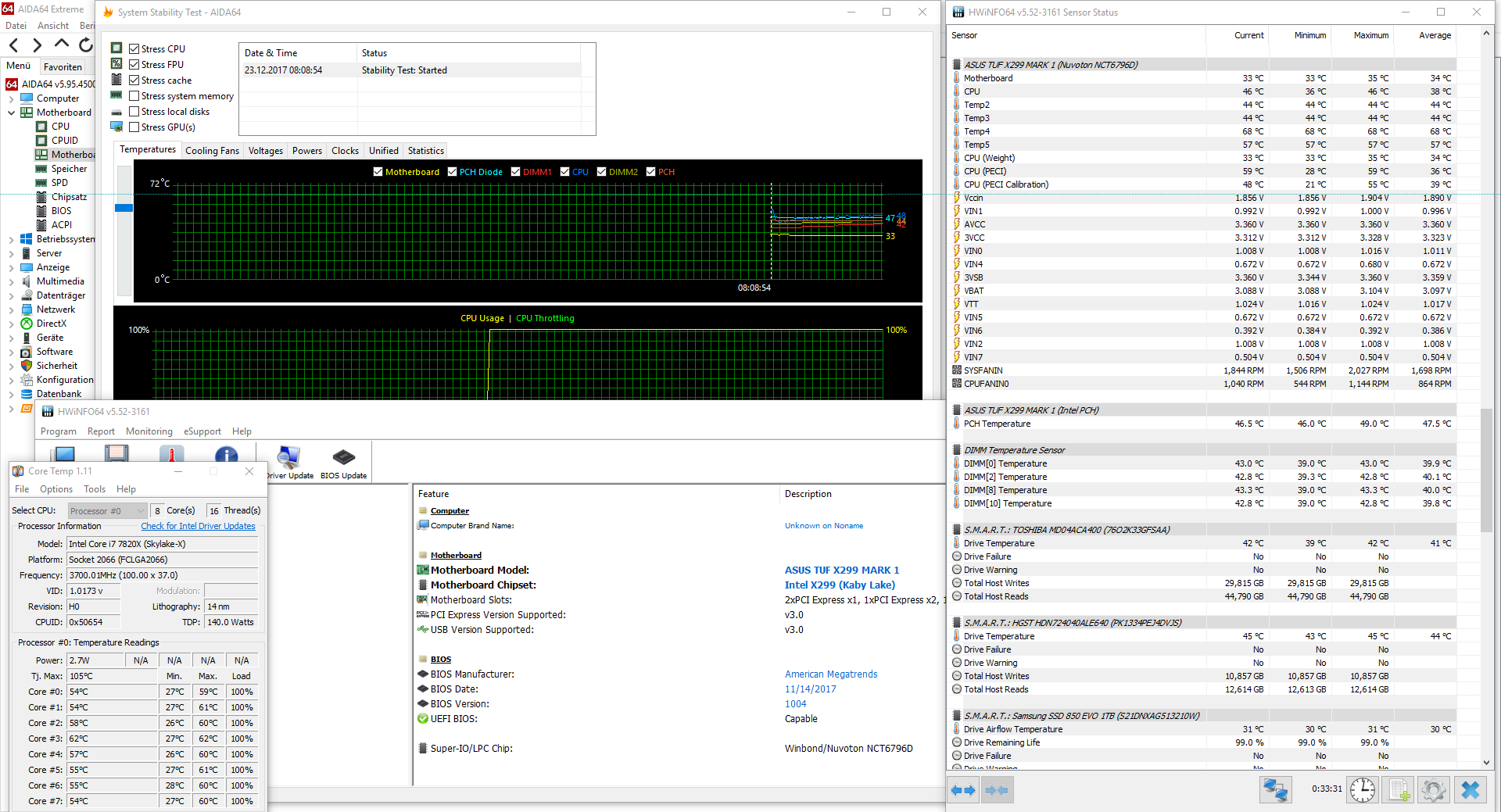The image size is (1501, 812).
Task: Toggle PCH Diode graph legend checkbox
Action: point(453,172)
